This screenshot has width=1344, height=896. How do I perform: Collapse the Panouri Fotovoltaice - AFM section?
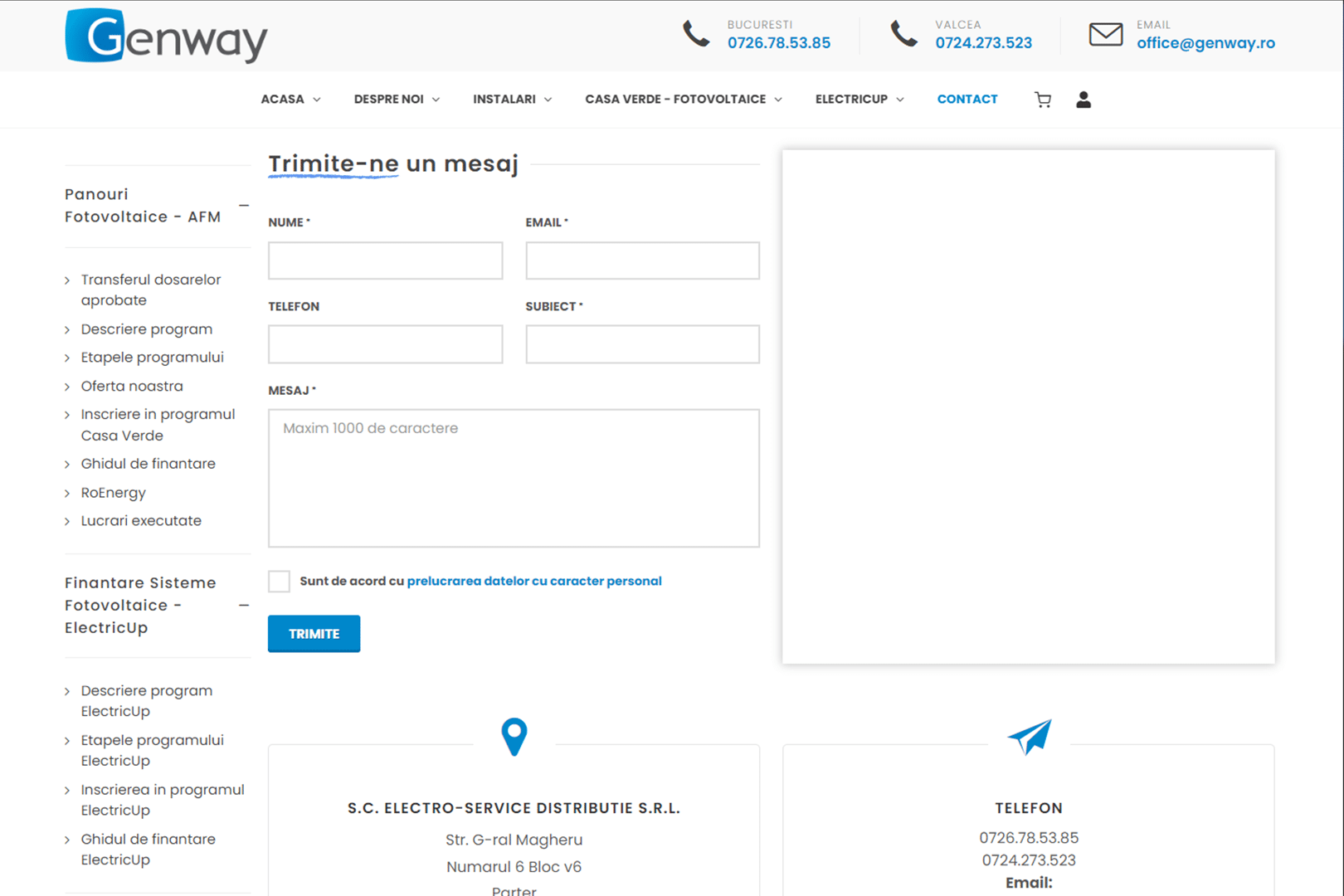tap(243, 206)
